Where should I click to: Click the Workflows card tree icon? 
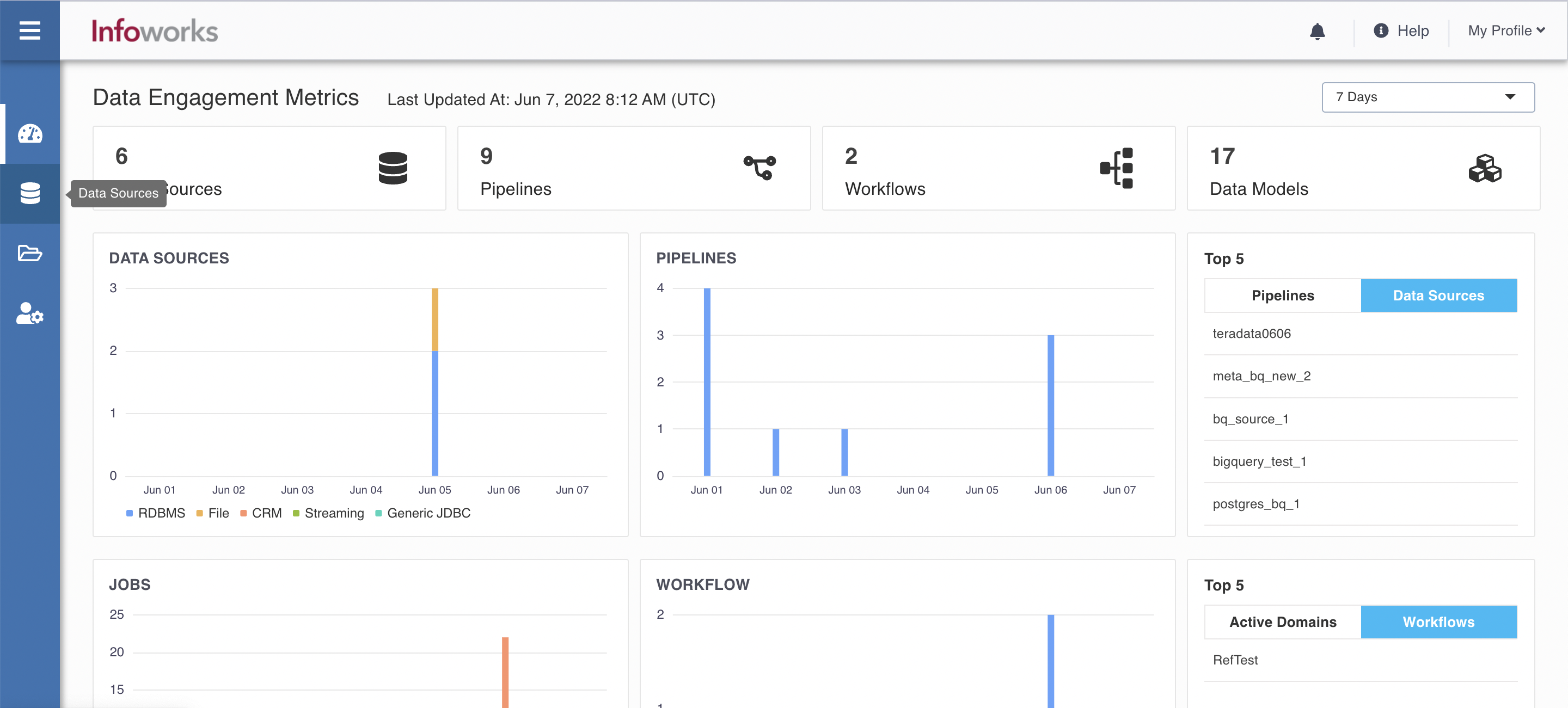1116,168
